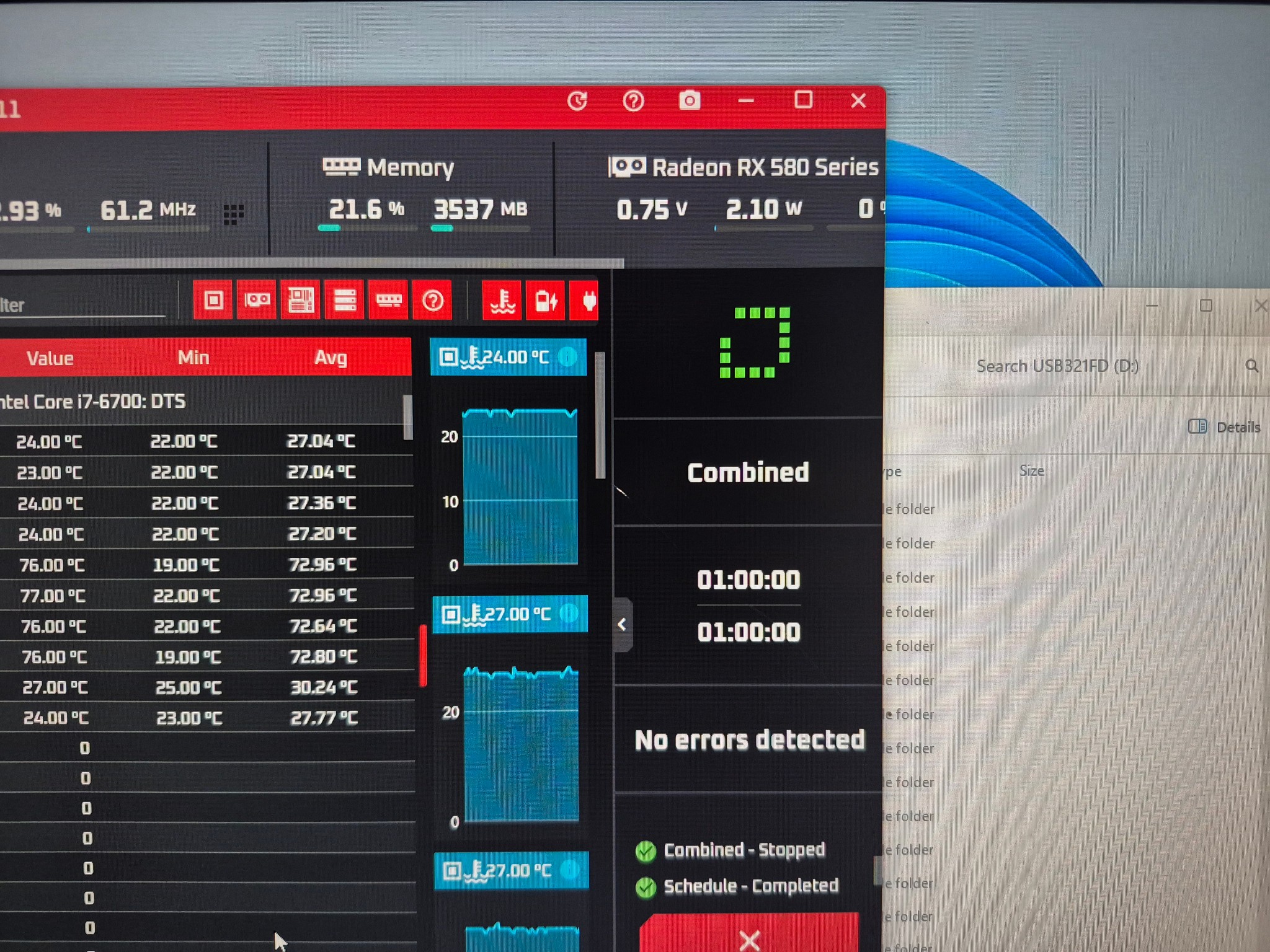Click the 30.24 °C average cell
This screenshot has height=952, width=1270.
pyautogui.click(x=324, y=687)
